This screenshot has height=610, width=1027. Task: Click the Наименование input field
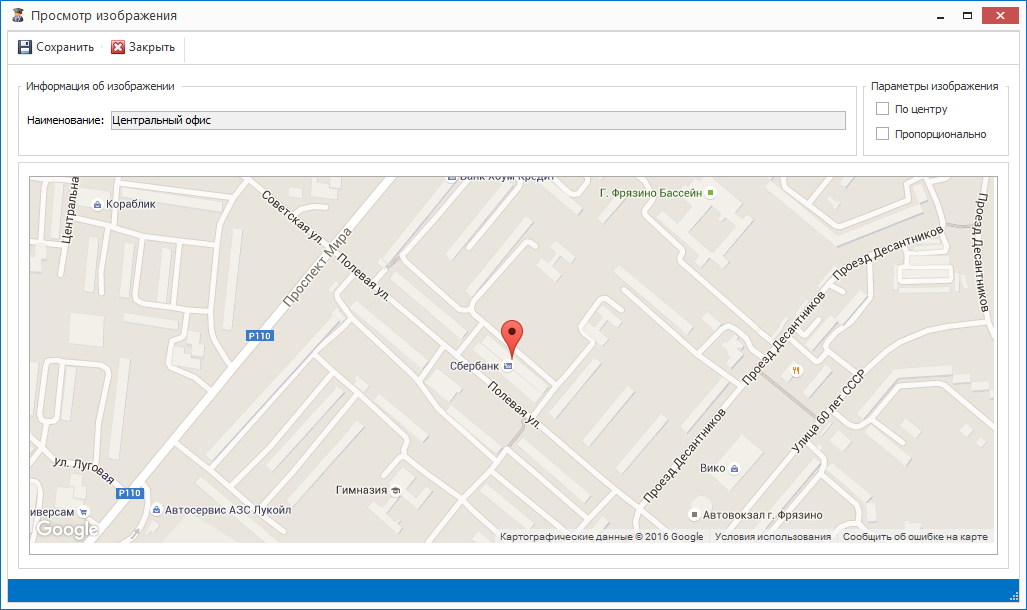click(x=478, y=120)
